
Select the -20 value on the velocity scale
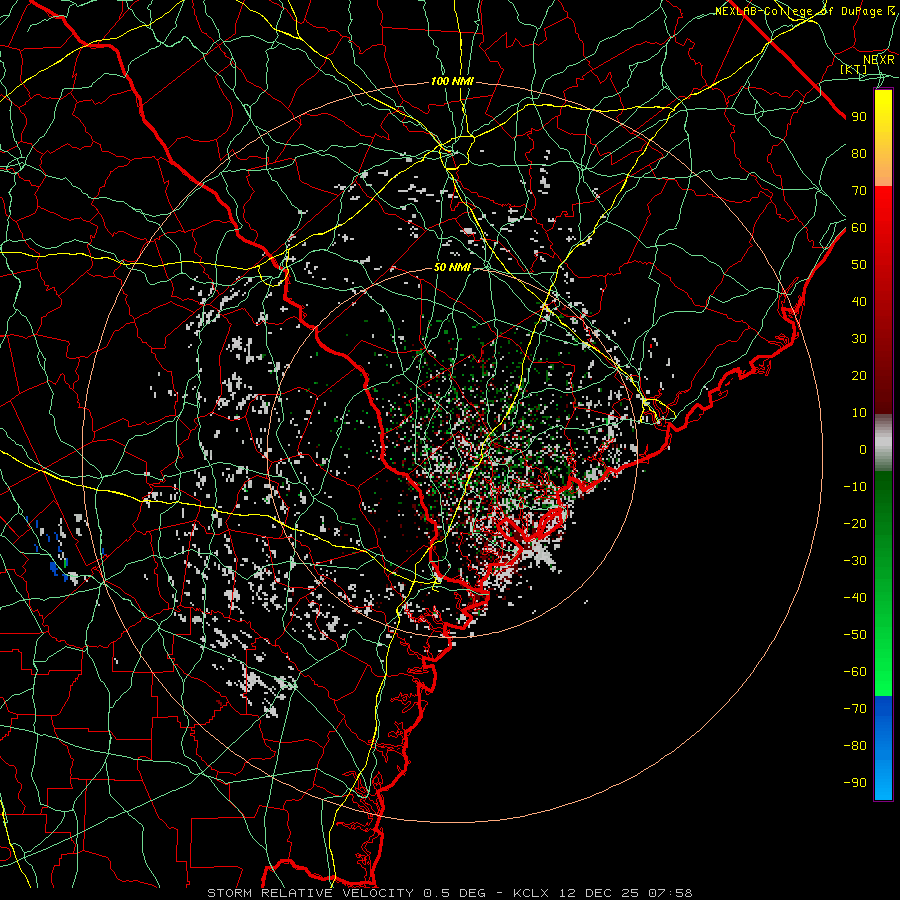pos(855,523)
